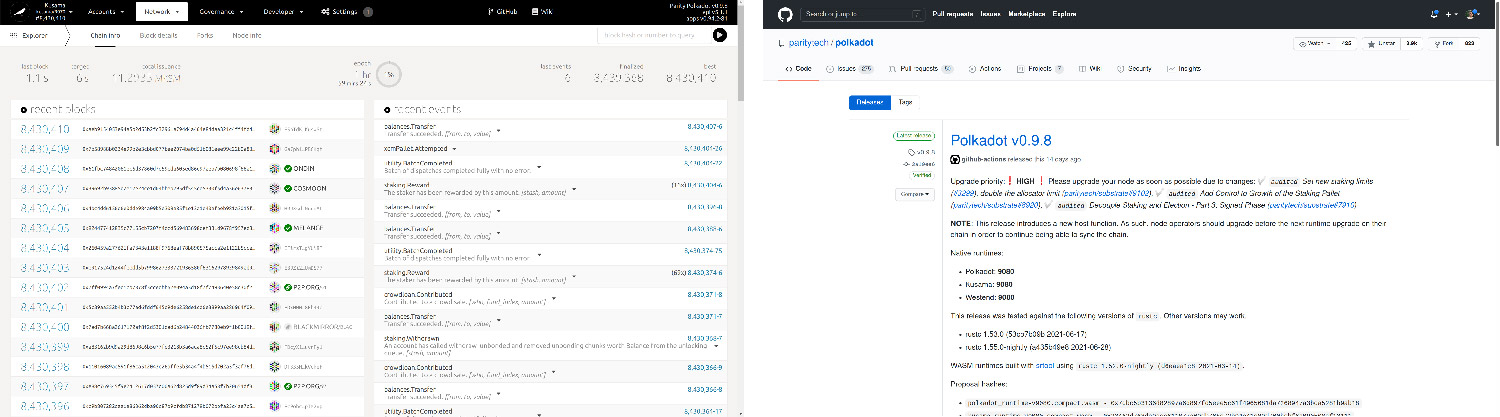The width and height of the screenshot is (1500, 417).
Task: Switch to Forks tab
Action: pyautogui.click(x=205, y=35)
